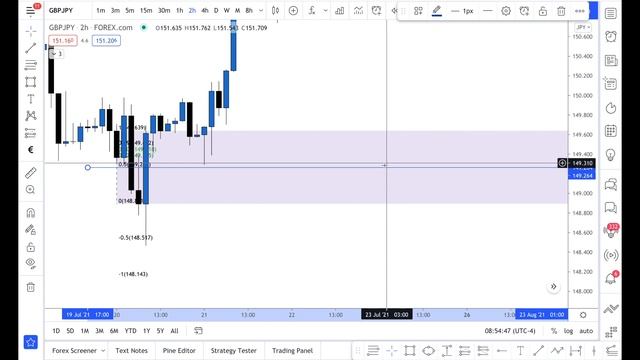Open the go to date icon

tap(198, 331)
